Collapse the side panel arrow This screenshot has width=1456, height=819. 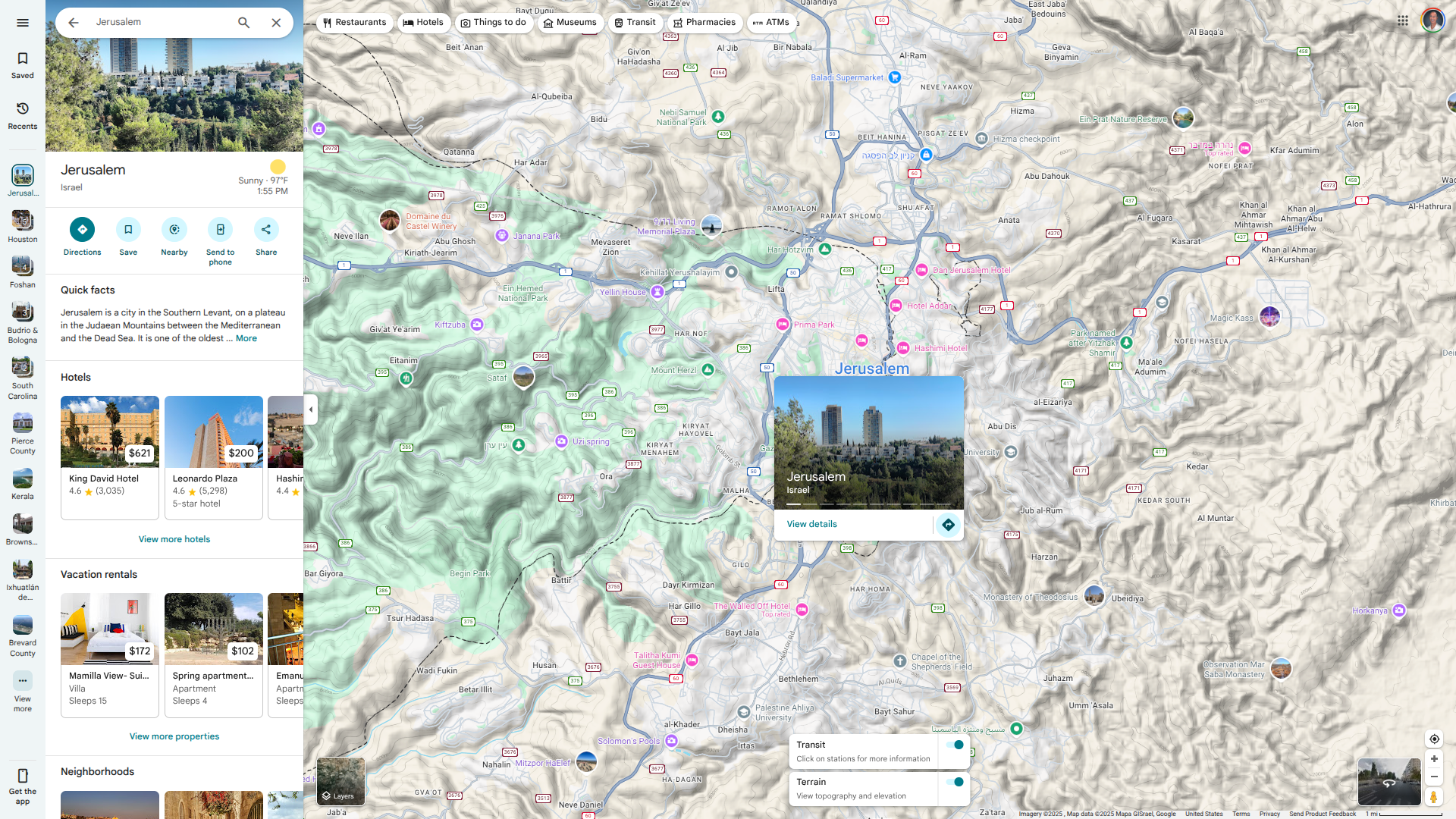pyautogui.click(x=311, y=409)
